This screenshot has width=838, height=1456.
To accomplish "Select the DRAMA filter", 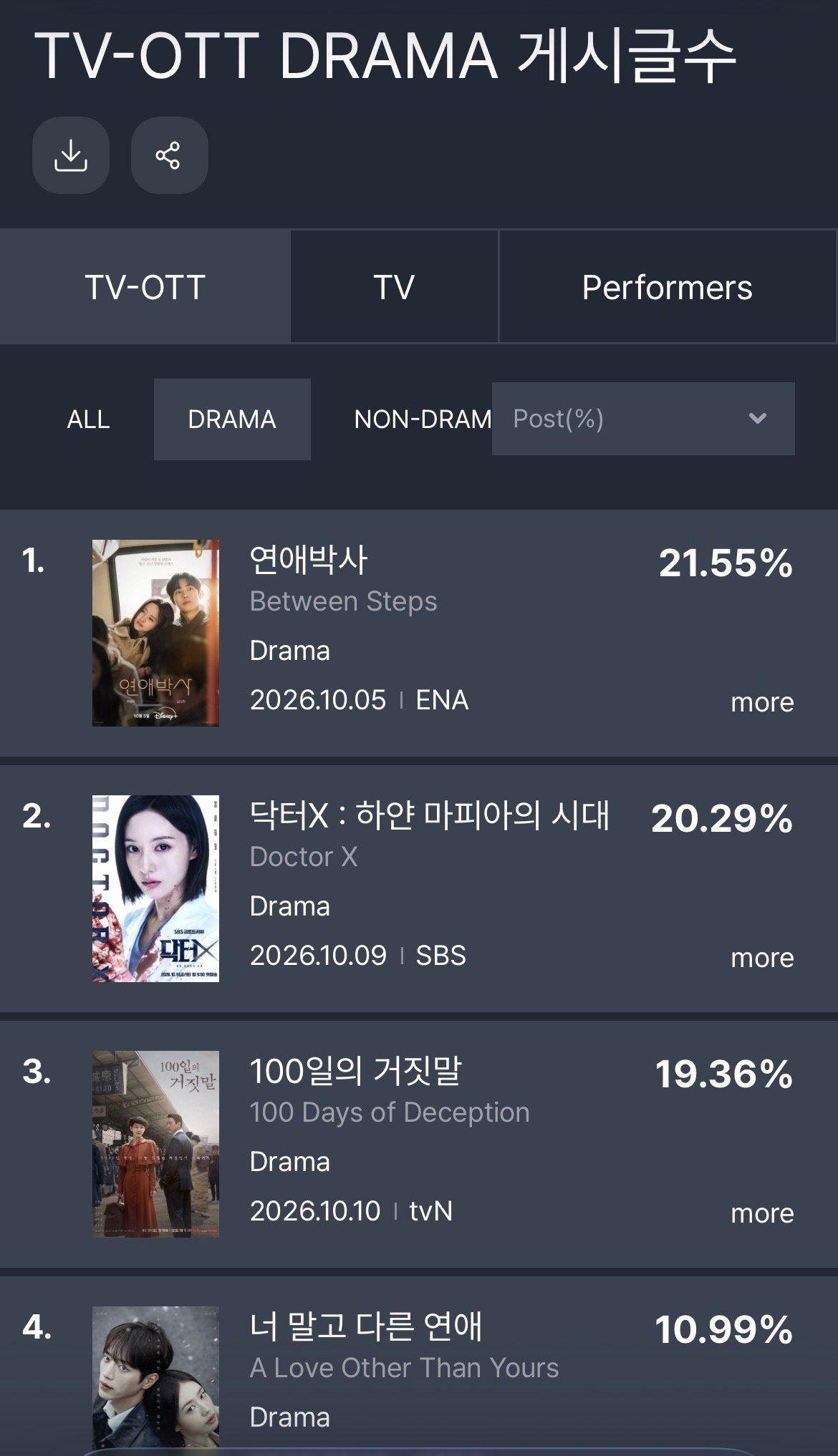I will 232,419.
